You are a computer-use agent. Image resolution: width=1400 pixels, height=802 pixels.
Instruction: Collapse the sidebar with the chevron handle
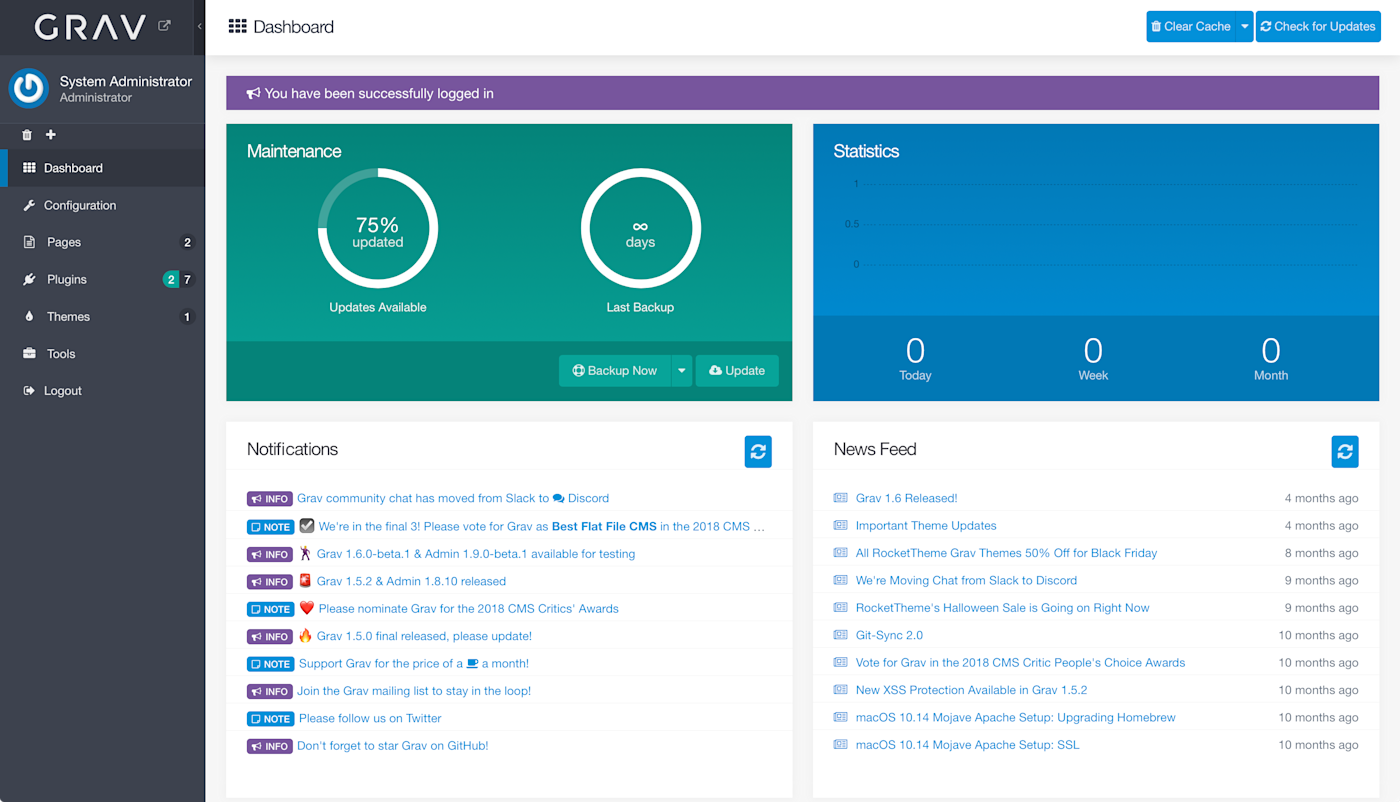pos(199,27)
